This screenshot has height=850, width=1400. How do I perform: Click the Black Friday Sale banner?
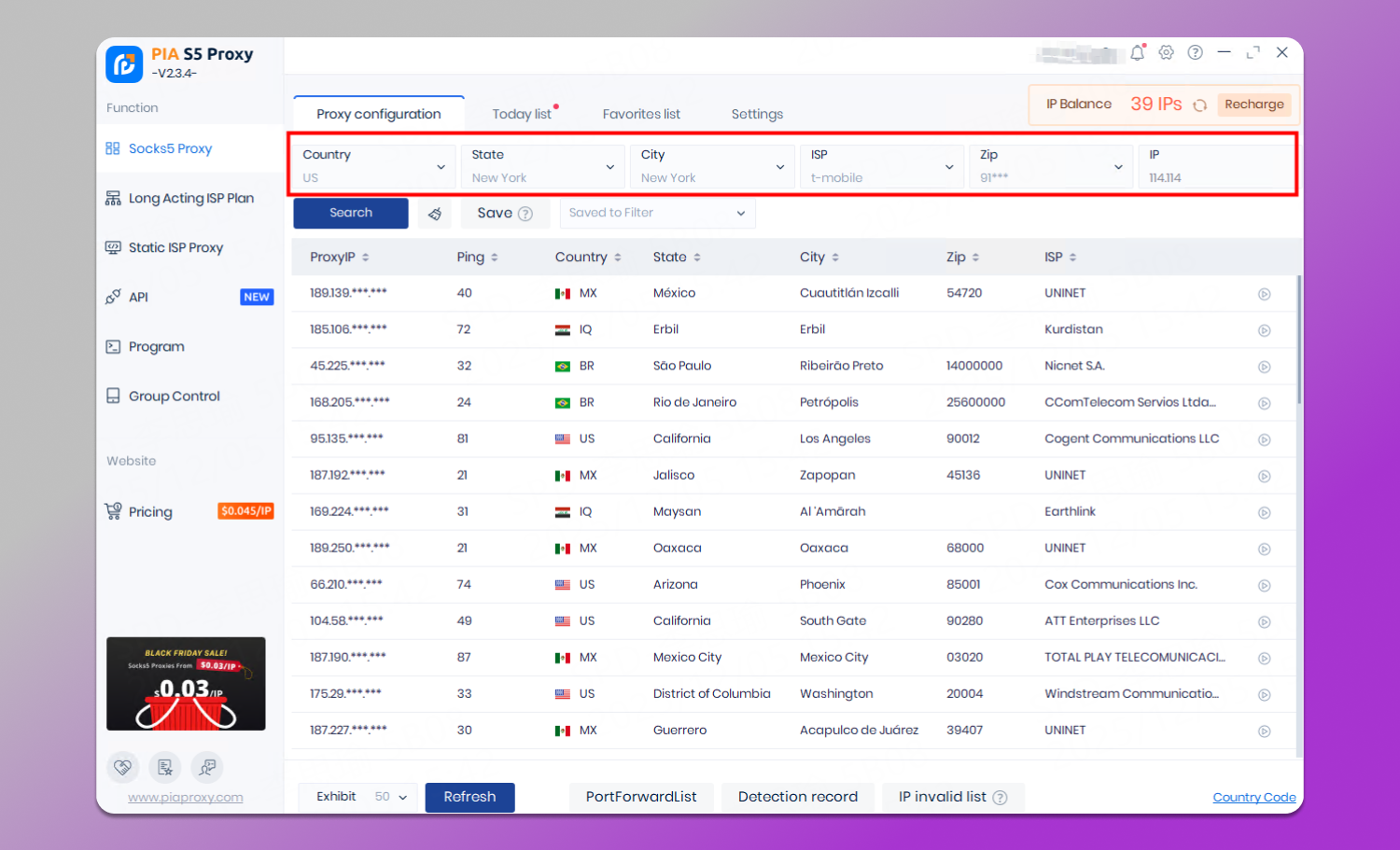186,684
